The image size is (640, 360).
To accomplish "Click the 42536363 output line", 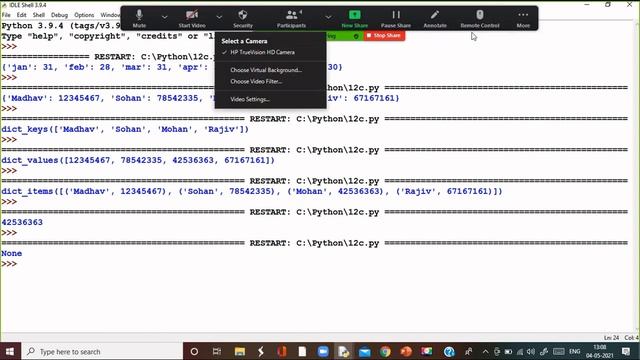I will click(22, 222).
